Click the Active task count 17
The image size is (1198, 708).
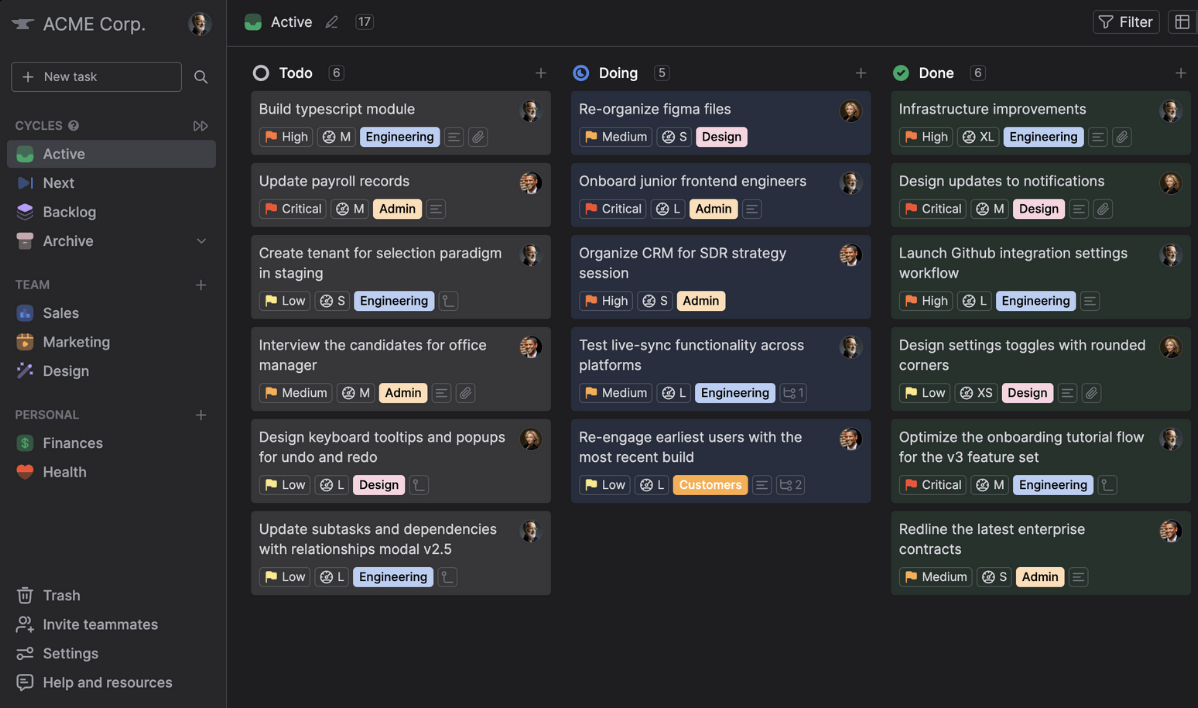(x=364, y=22)
